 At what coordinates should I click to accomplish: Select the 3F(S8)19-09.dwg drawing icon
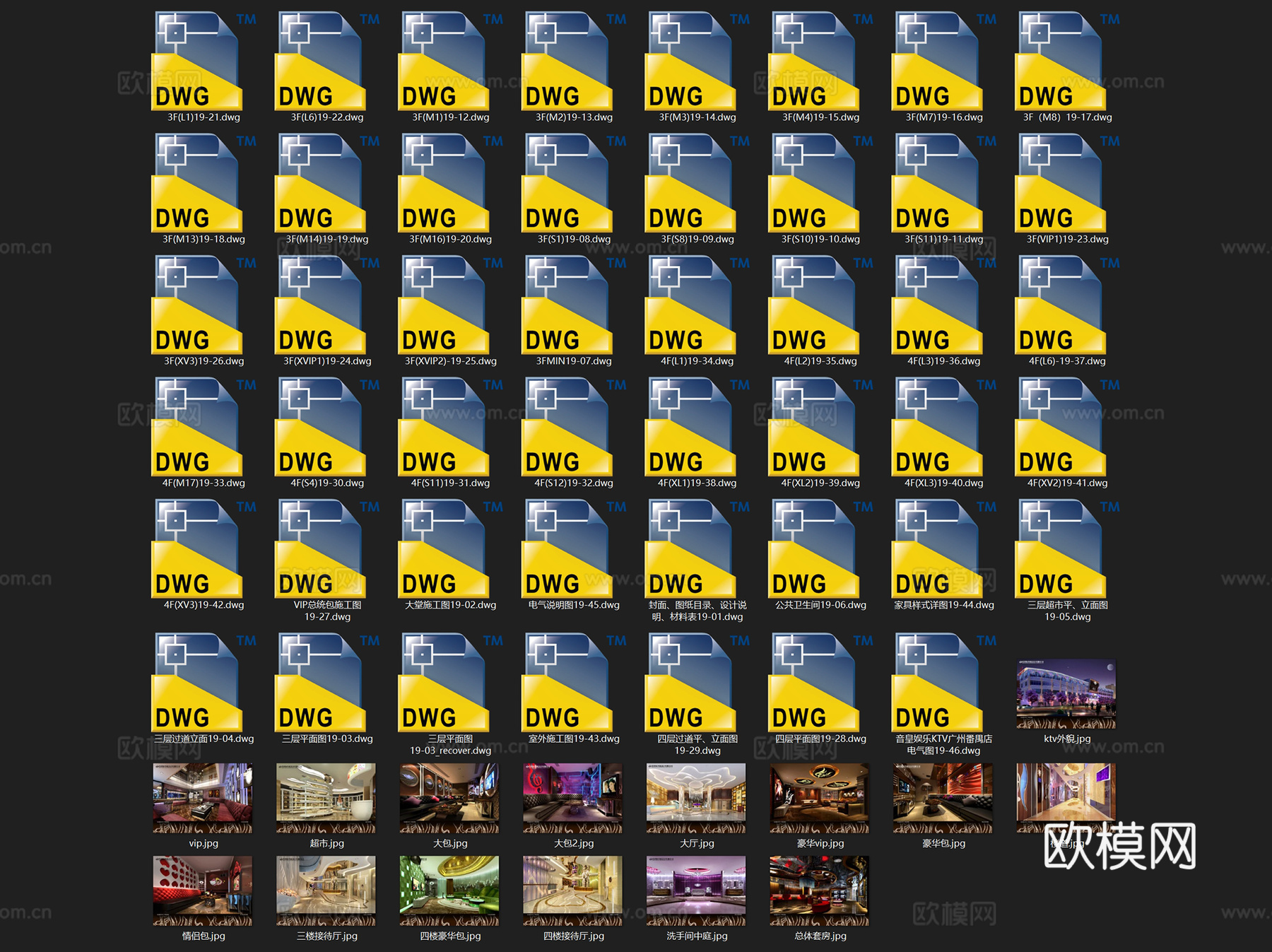[x=690, y=183]
